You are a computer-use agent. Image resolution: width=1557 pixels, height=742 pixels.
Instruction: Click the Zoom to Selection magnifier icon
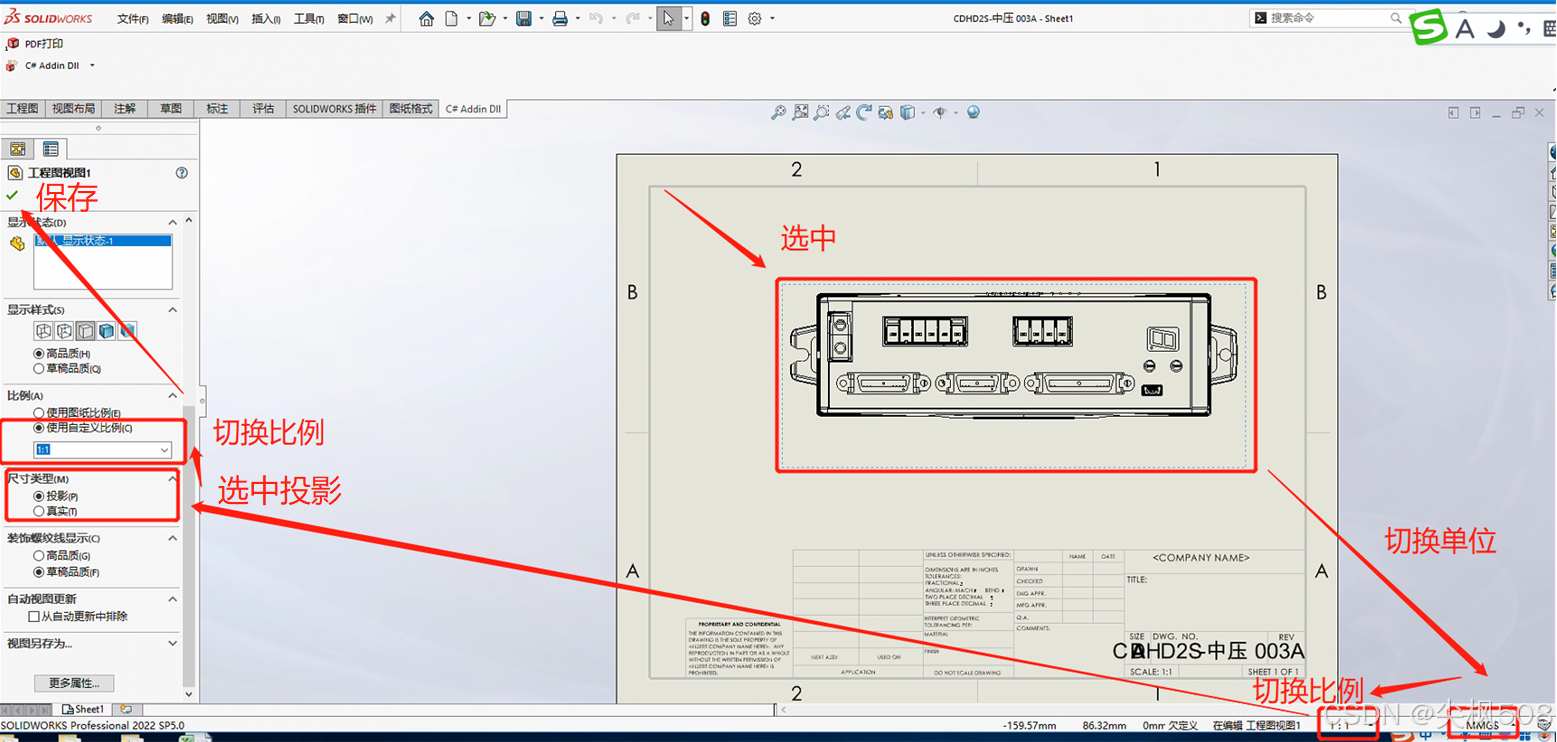click(x=821, y=113)
